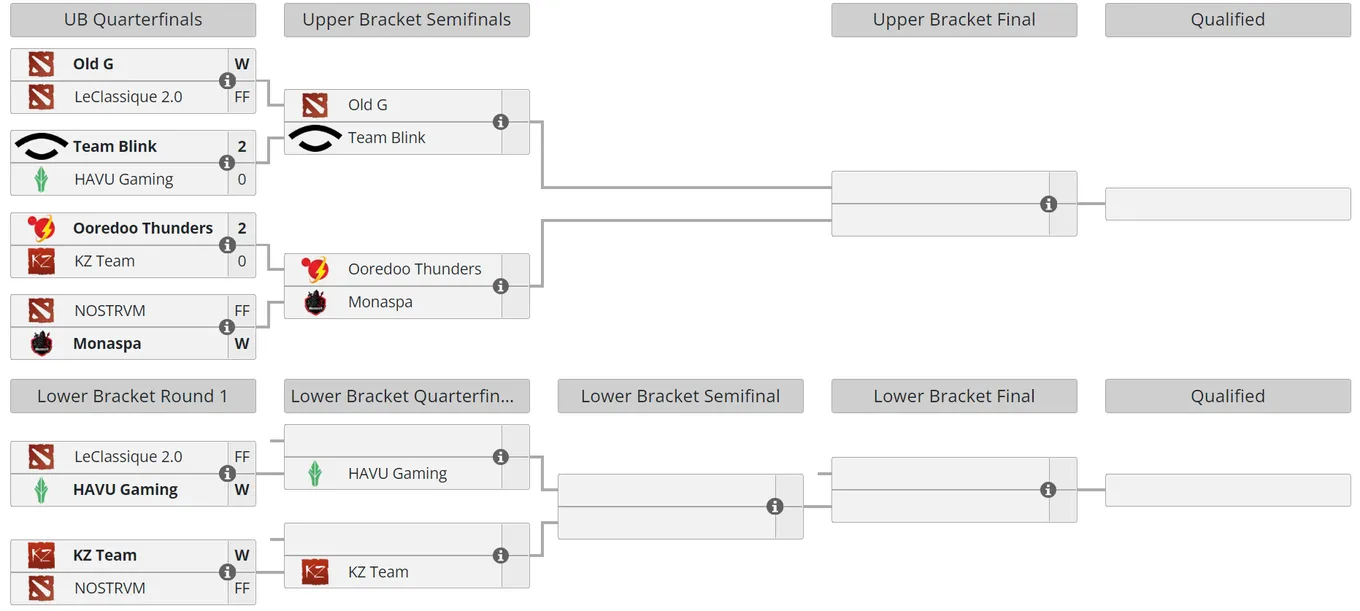Select the Upper Bracket Semifinals header
The width and height of the screenshot is (1360, 611).
coord(407,20)
